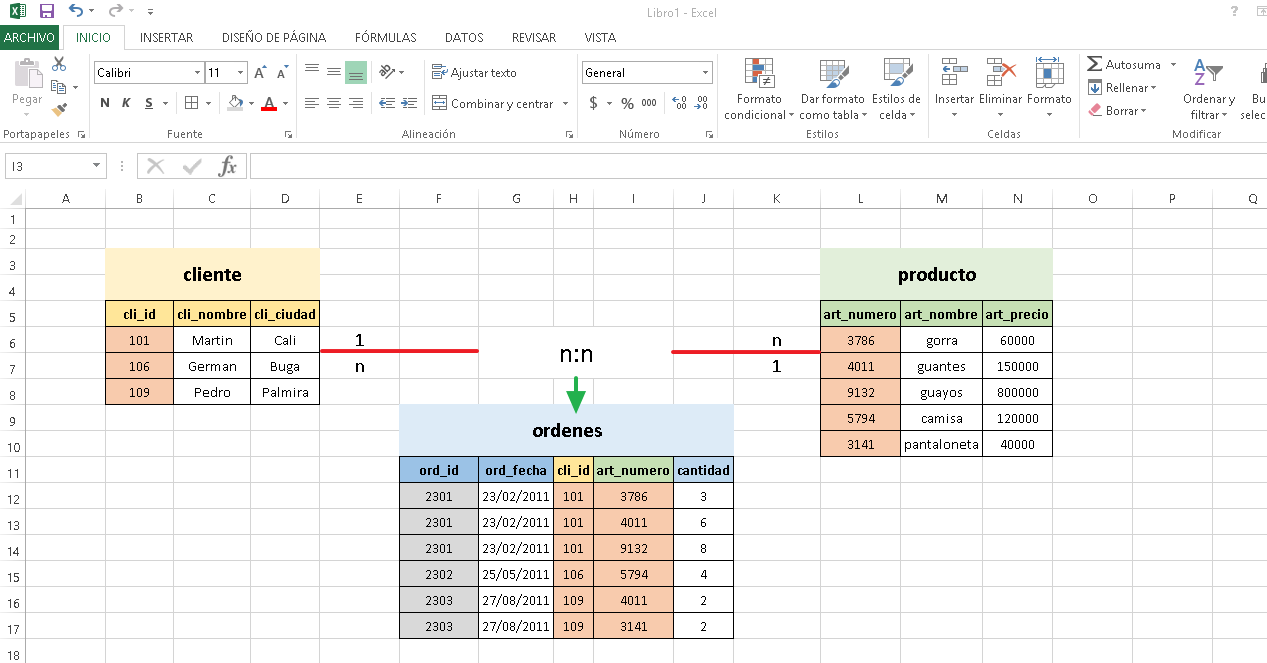The height and width of the screenshot is (663, 1267).
Task: Open the Name Box dropdown arrow
Action: (97, 166)
